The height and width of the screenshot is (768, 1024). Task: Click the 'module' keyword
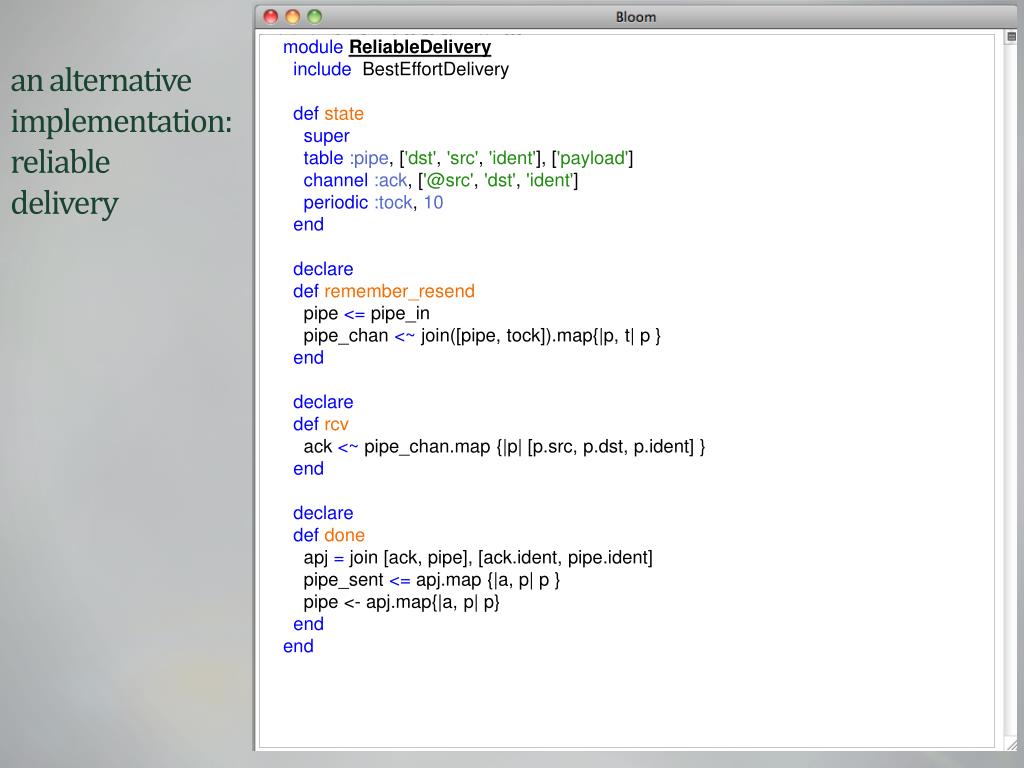tap(313, 47)
